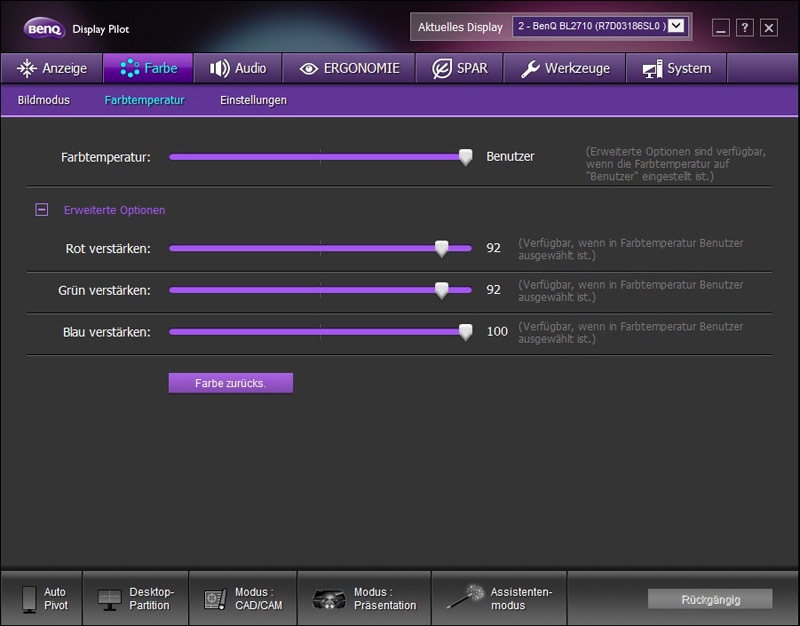Select the BenQ BL2710 display combo box
The height and width of the screenshot is (626, 800).
[x=601, y=26]
